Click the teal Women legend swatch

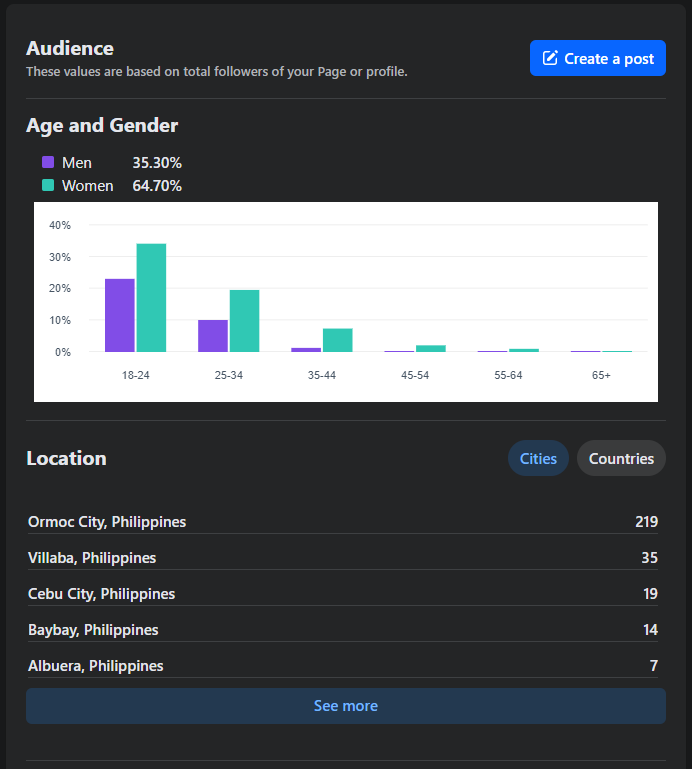click(x=48, y=186)
